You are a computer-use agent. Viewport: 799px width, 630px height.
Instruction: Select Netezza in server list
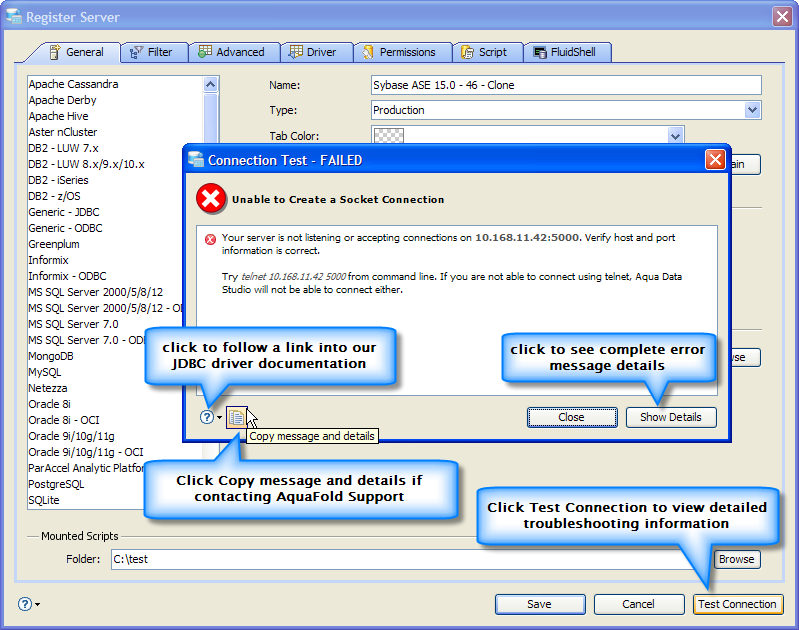coord(47,388)
